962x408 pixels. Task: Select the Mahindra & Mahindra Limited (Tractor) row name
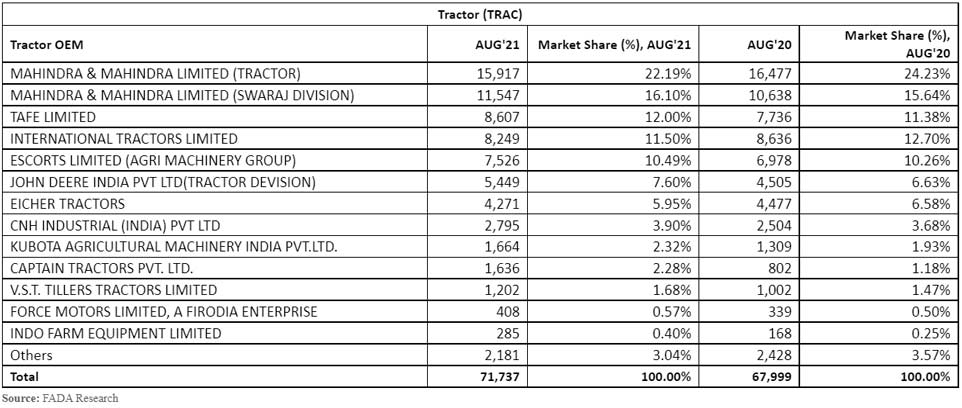154,73
